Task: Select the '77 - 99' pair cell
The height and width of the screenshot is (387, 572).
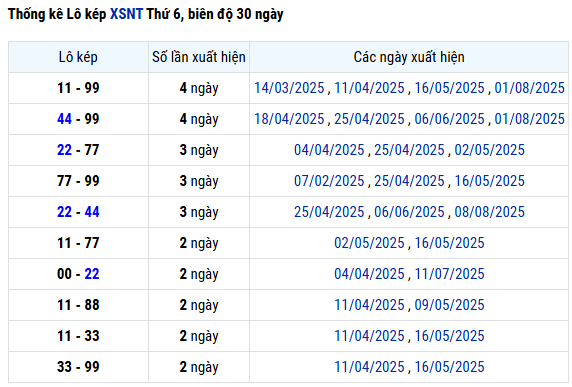Action: point(78,181)
